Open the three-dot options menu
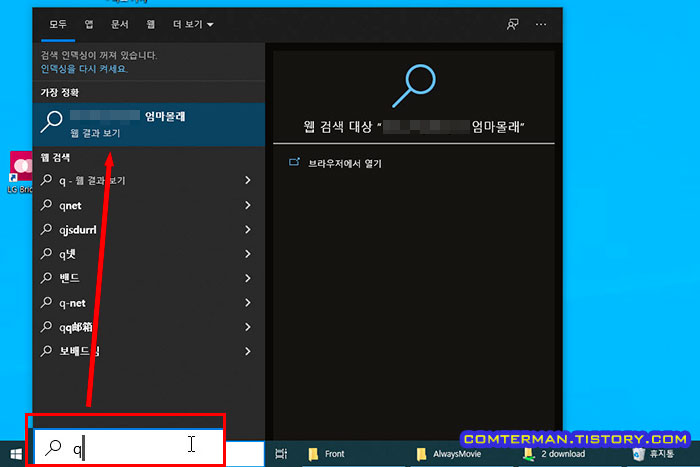 pyautogui.click(x=541, y=25)
